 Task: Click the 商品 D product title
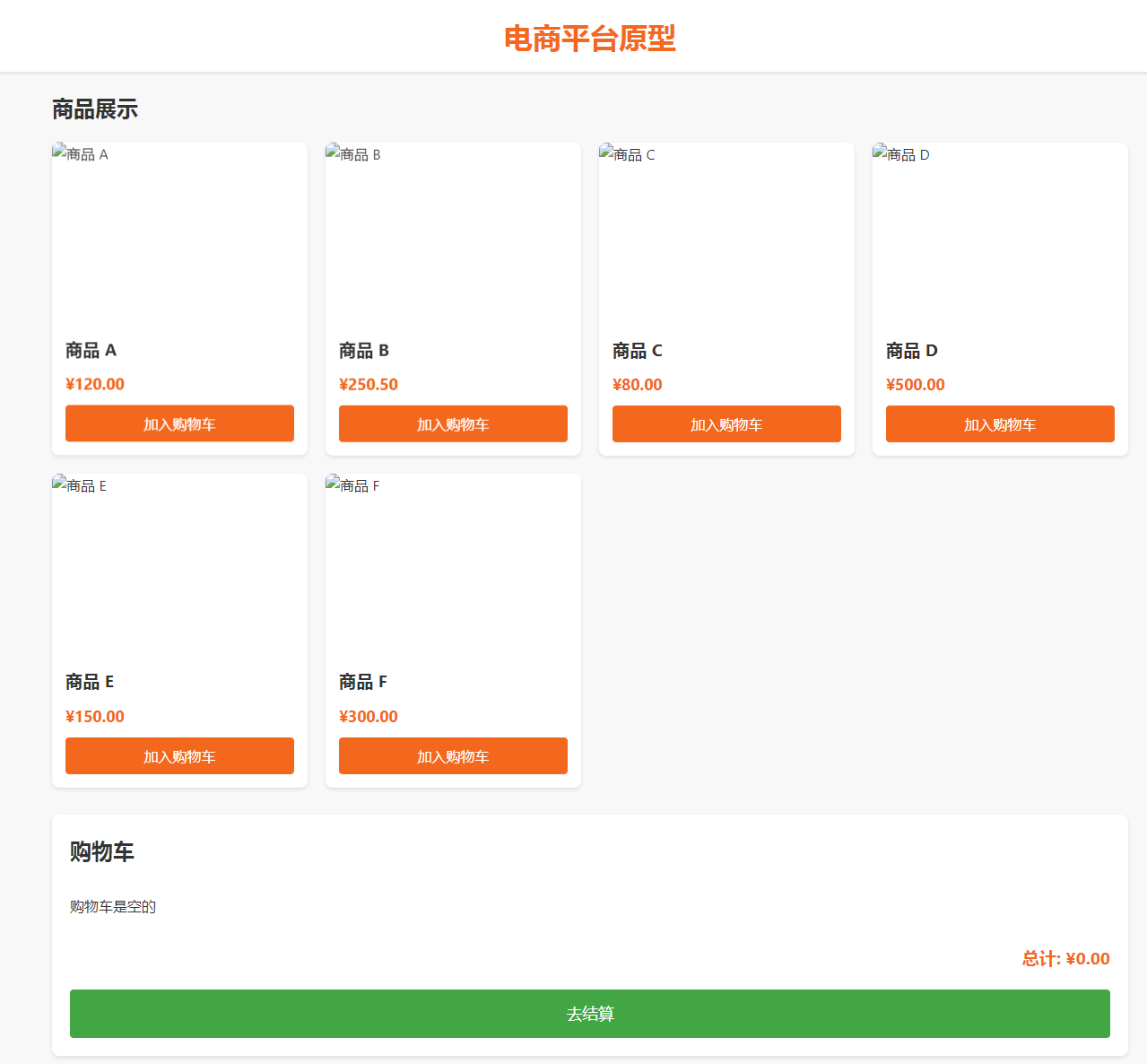tap(912, 350)
